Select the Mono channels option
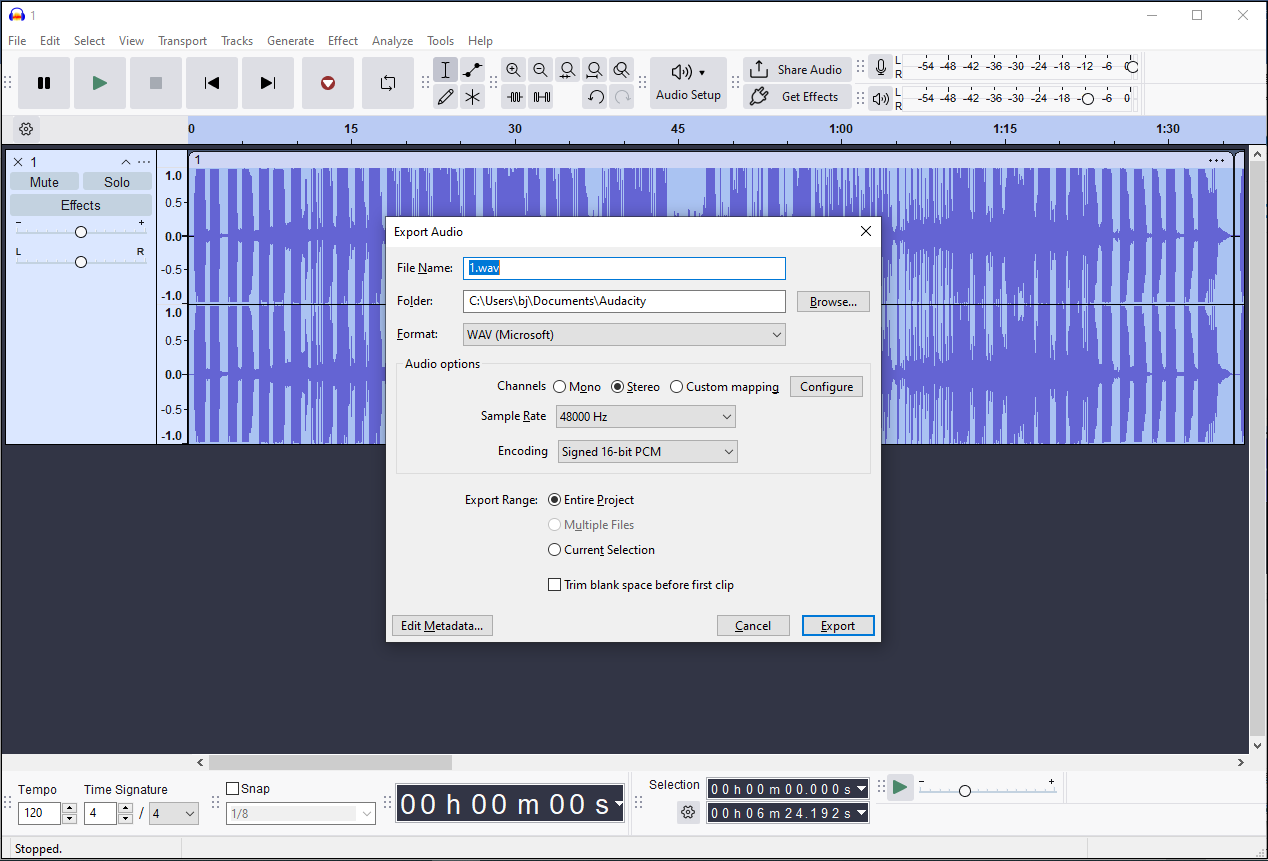Screen dimensions: 1268x861 click(x=560, y=386)
